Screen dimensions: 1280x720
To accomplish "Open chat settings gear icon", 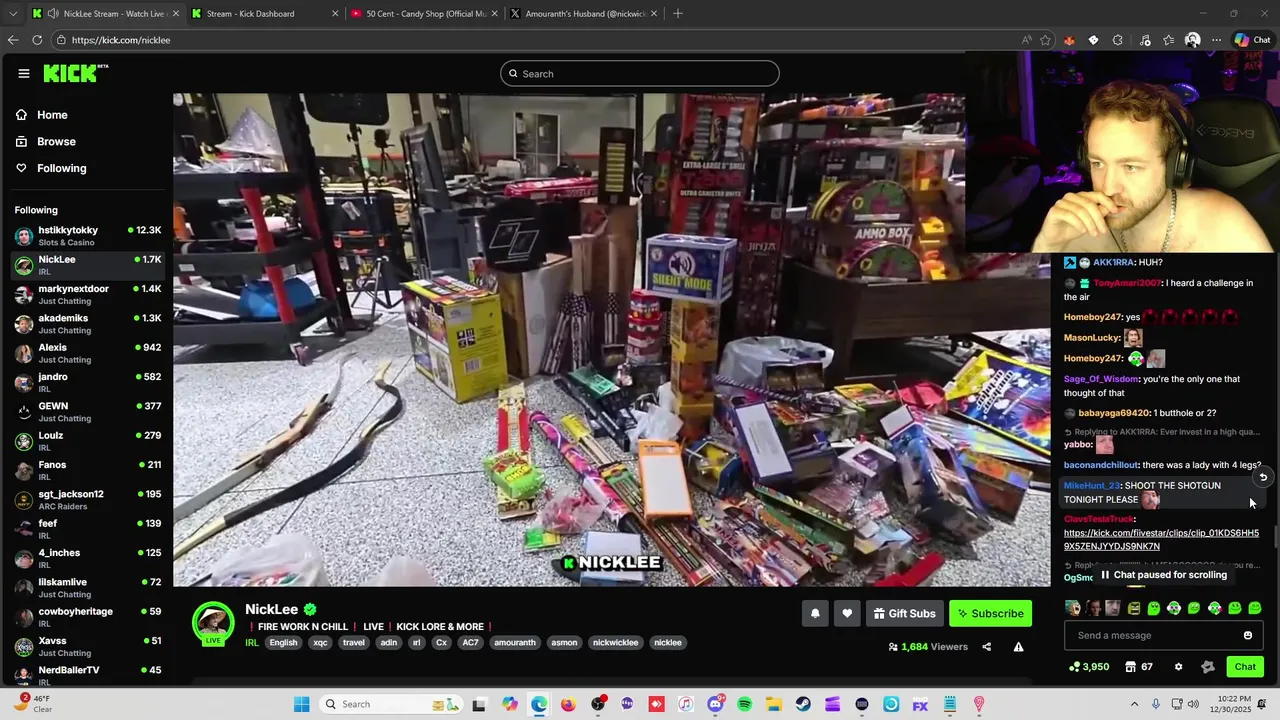I will [1178, 667].
